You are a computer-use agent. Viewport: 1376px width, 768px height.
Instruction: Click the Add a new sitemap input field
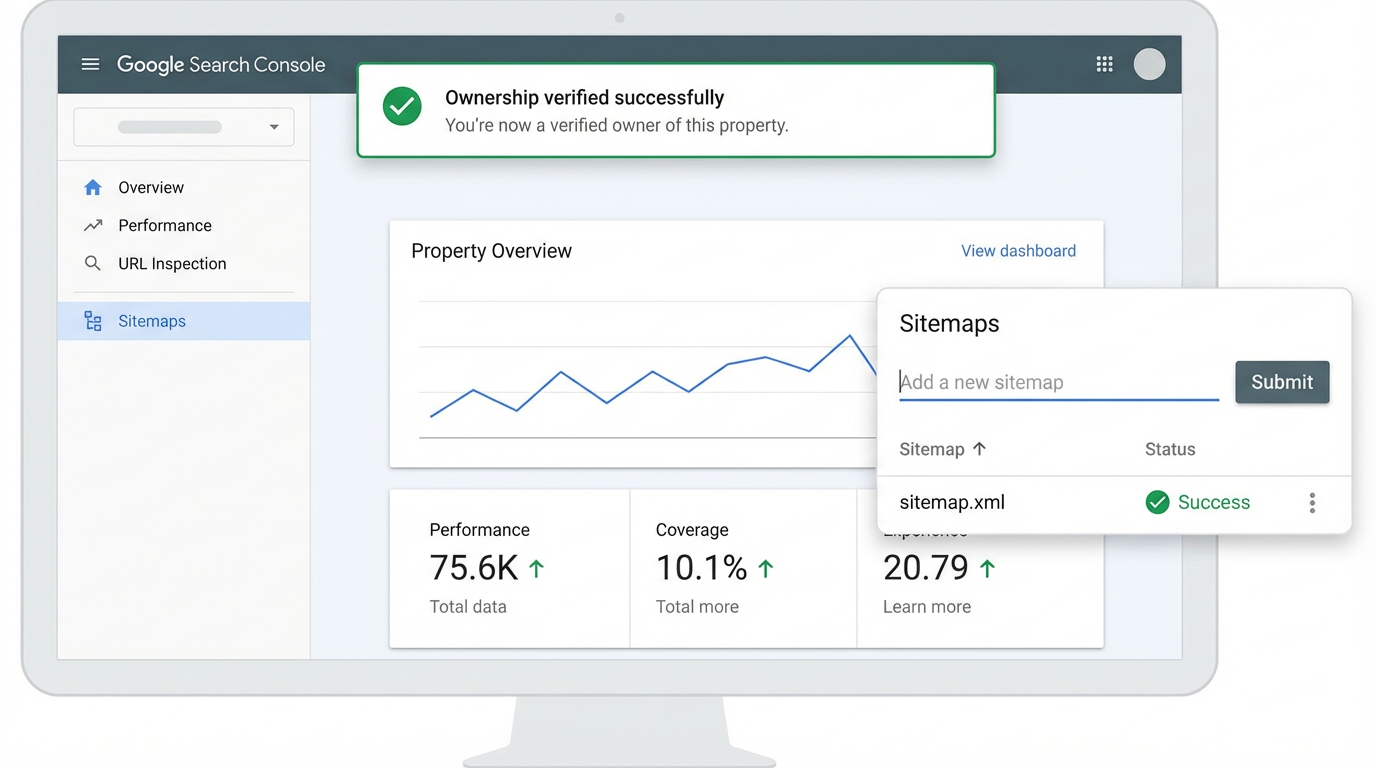(1058, 382)
